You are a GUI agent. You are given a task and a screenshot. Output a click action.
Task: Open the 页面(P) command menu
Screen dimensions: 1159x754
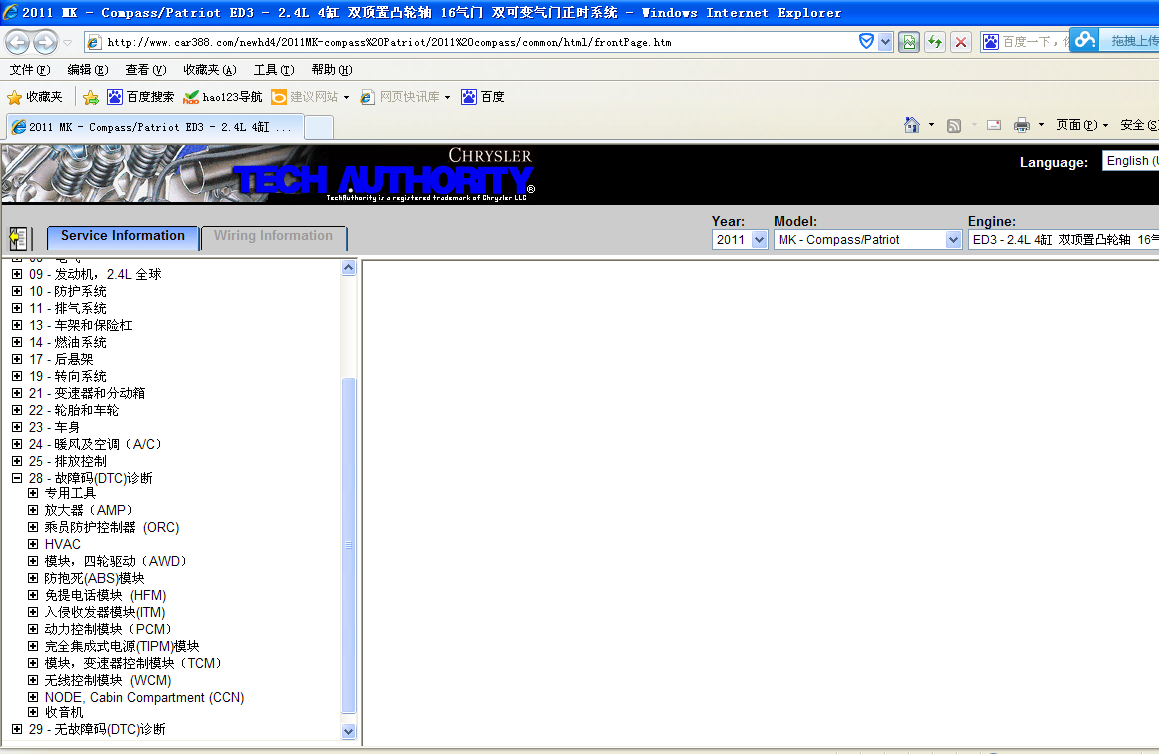point(1082,125)
